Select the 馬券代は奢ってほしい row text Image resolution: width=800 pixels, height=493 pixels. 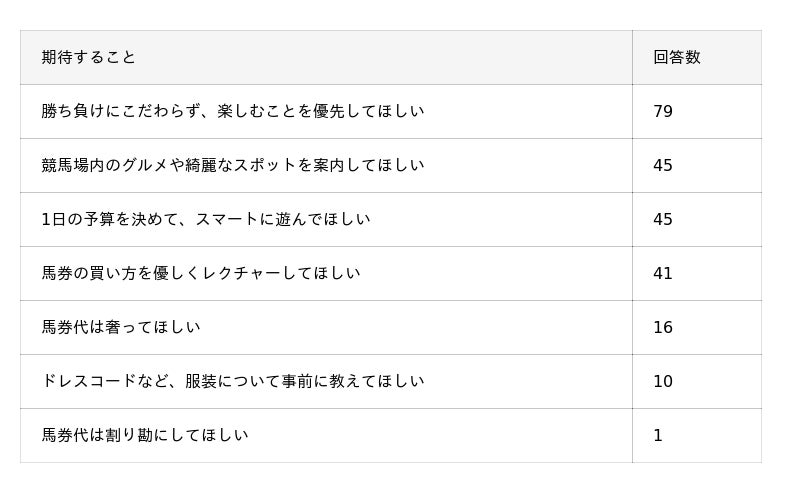point(120,328)
